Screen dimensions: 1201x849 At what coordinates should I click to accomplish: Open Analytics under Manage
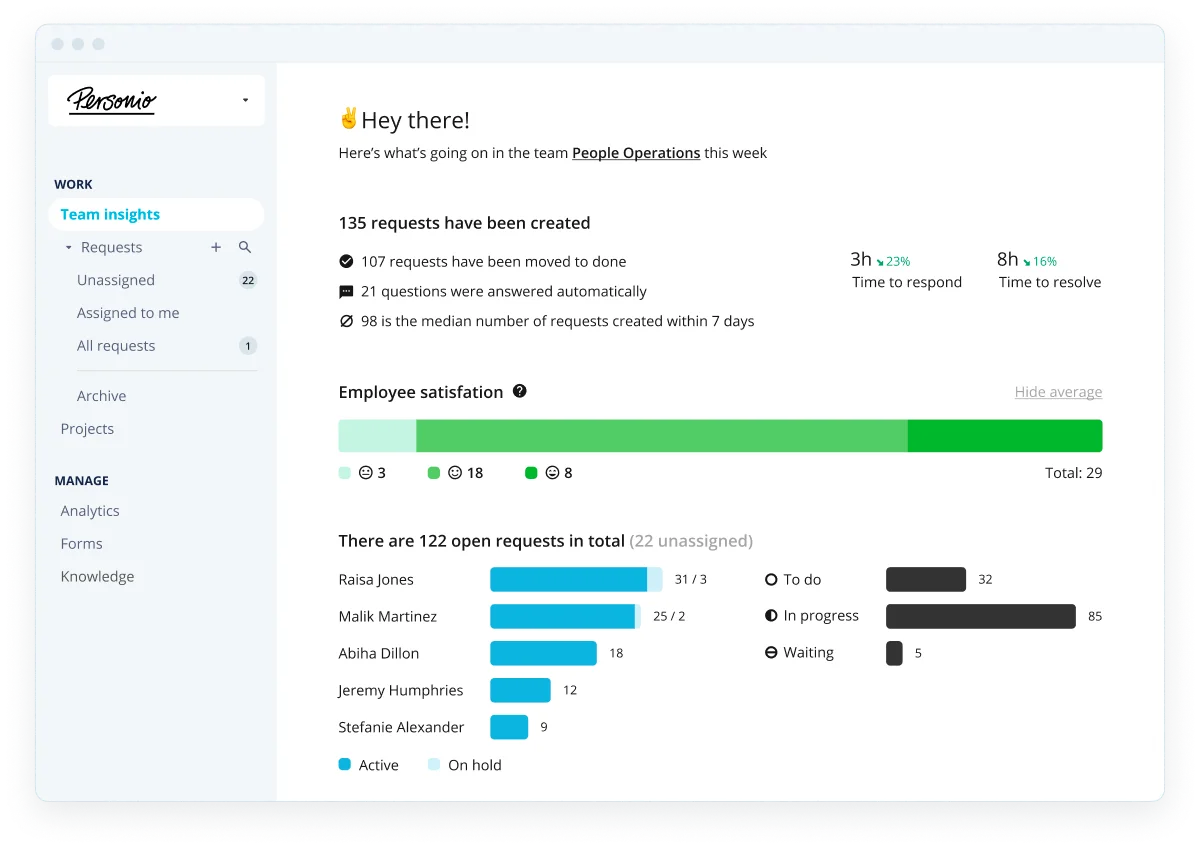point(90,511)
